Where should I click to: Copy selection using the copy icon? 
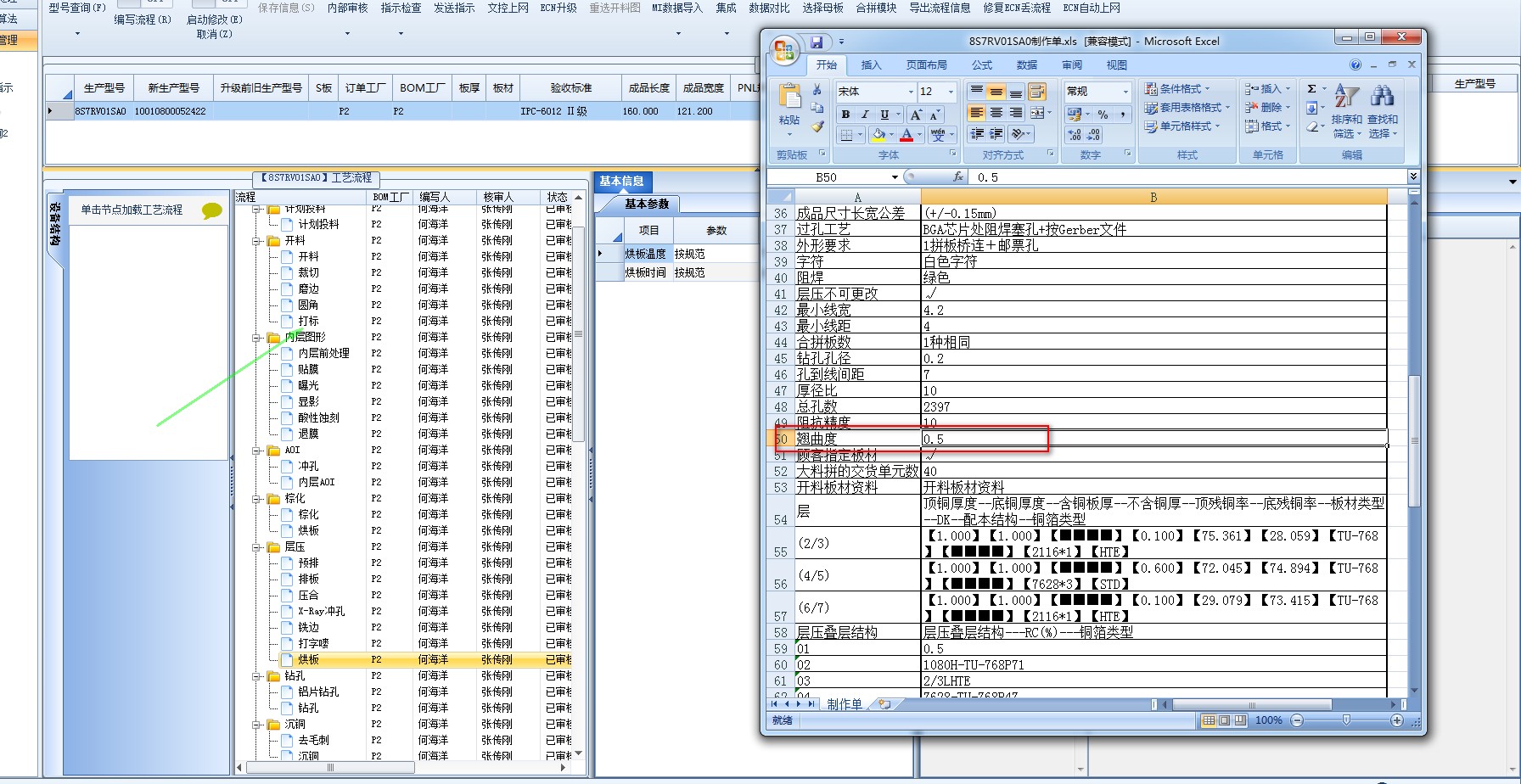(x=817, y=108)
